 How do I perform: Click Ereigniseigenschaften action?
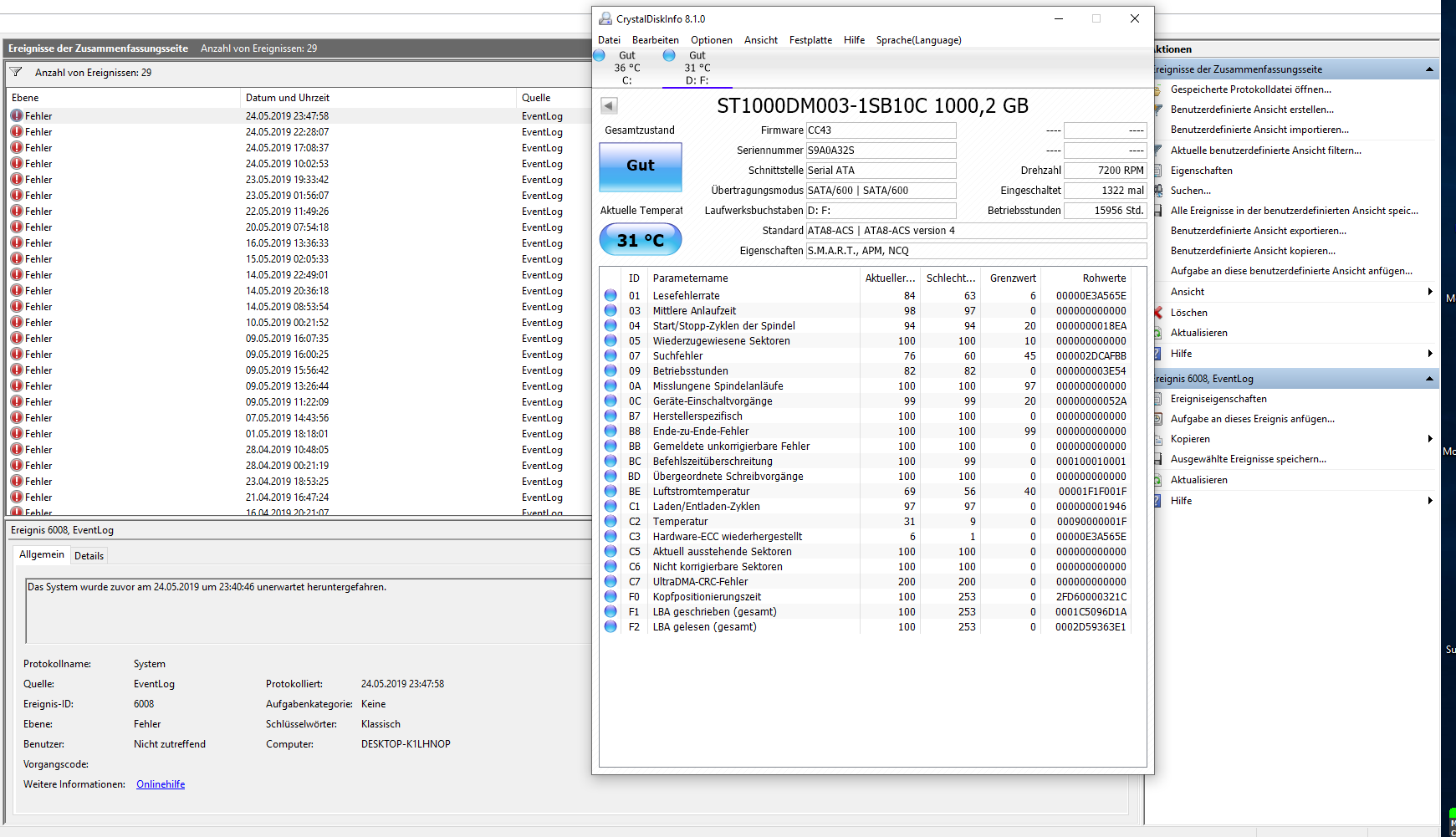[x=1218, y=399]
